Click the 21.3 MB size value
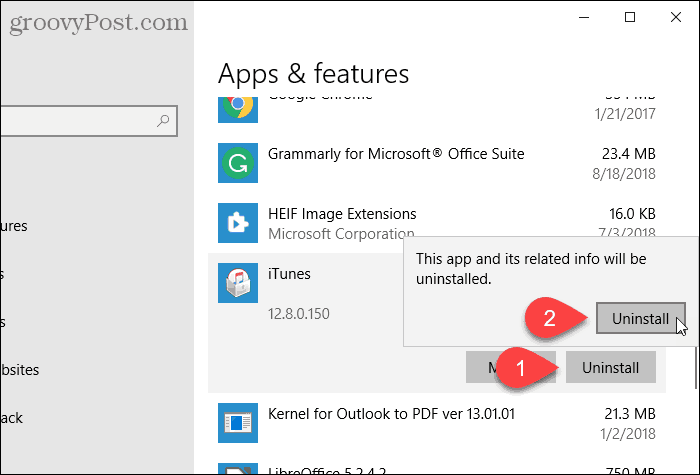The image size is (700, 475). pos(630,414)
